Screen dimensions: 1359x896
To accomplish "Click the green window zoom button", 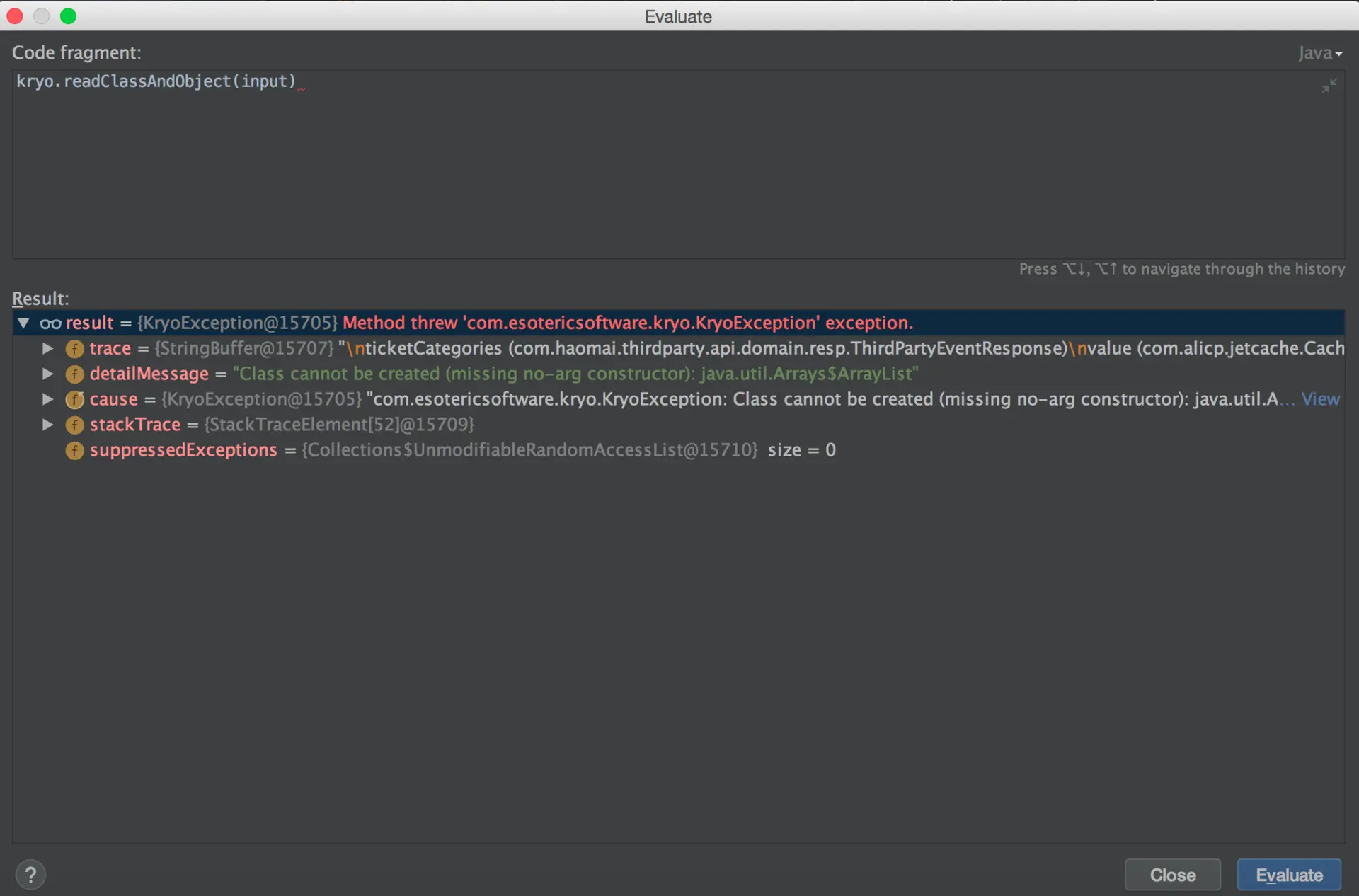I will [68, 16].
